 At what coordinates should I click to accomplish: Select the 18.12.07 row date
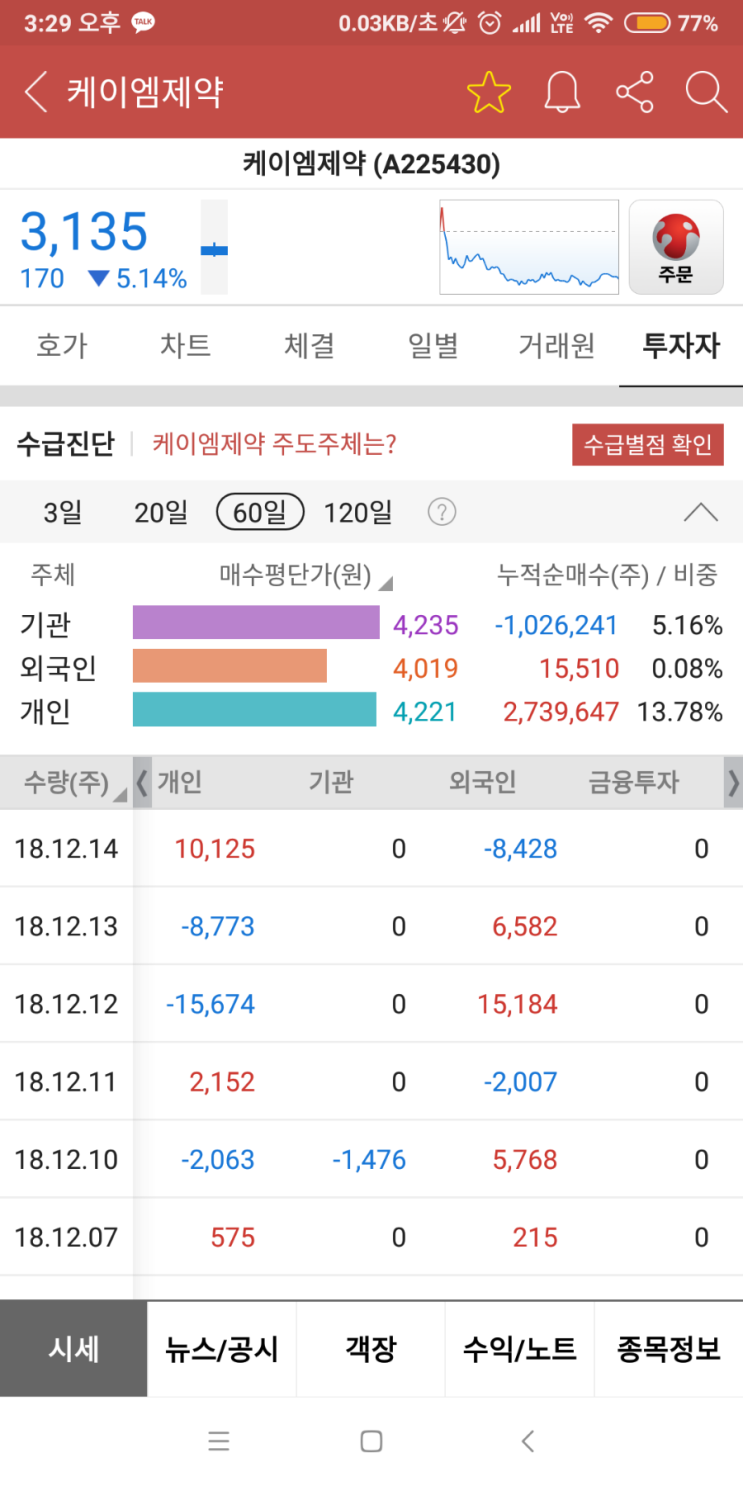point(66,1238)
